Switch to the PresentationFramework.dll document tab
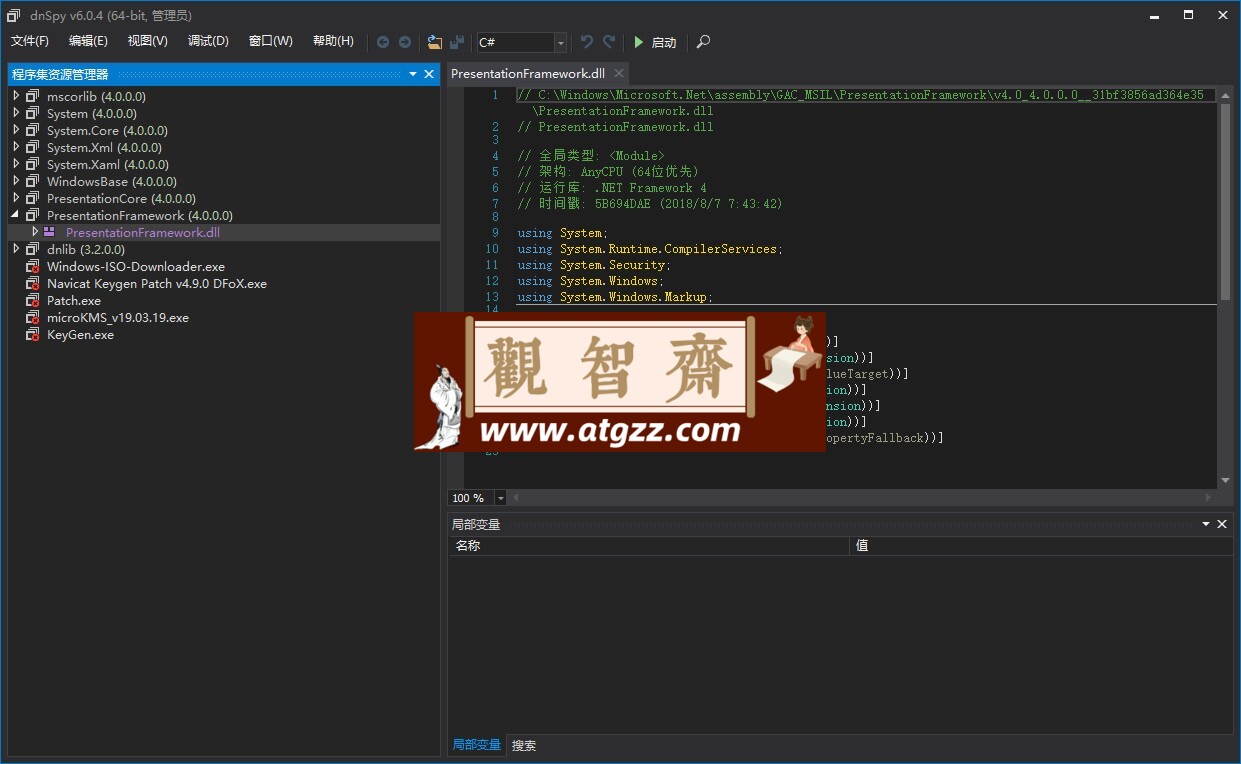Viewport: 1241px width, 764px height. pyautogui.click(x=528, y=73)
